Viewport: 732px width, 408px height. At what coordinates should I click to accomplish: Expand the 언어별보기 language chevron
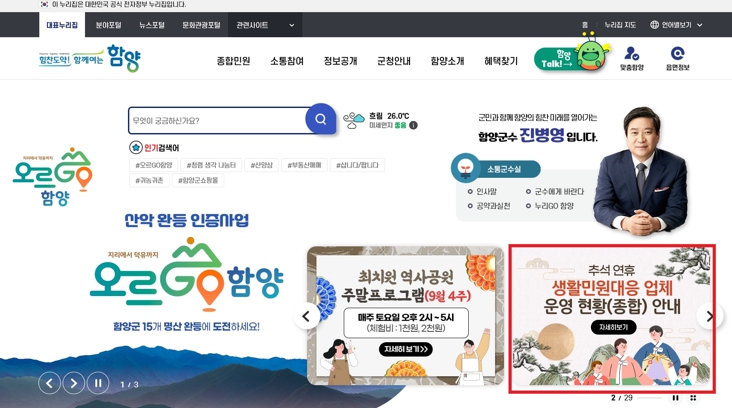[699, 25]
